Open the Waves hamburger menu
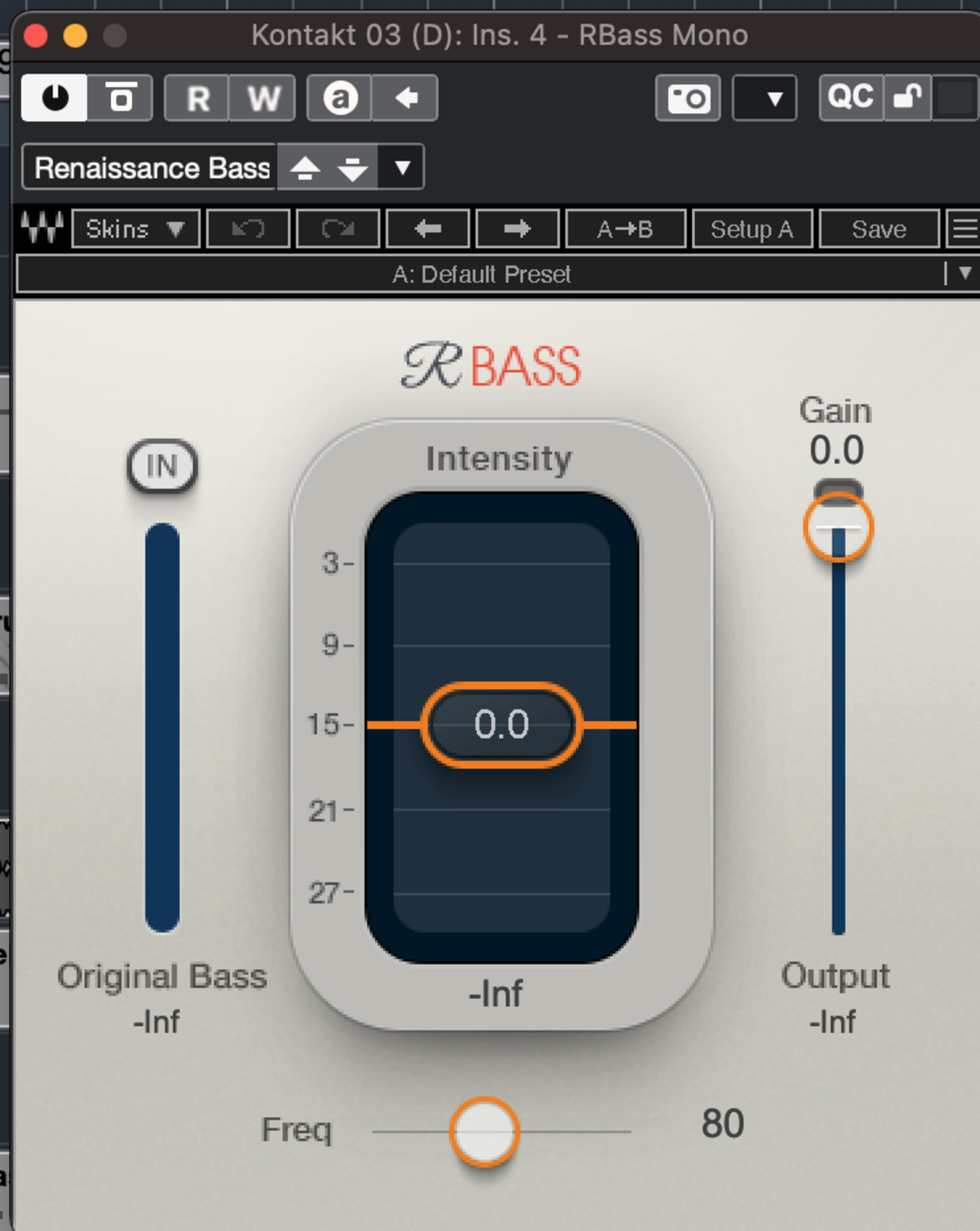The width and height of the screenshot is (980, 1231). click(x=964, y=228)
